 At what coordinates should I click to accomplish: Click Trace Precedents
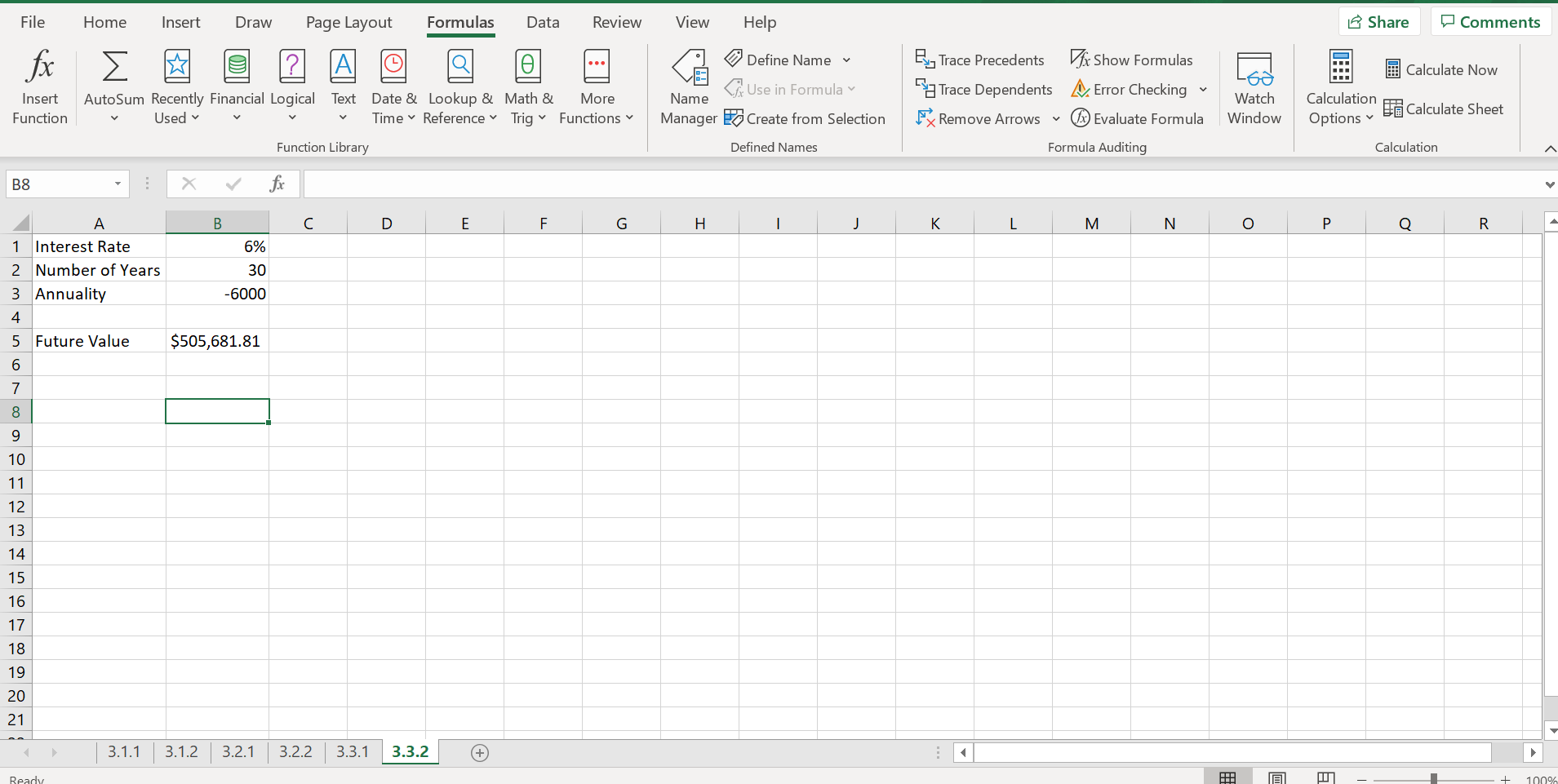979,59
